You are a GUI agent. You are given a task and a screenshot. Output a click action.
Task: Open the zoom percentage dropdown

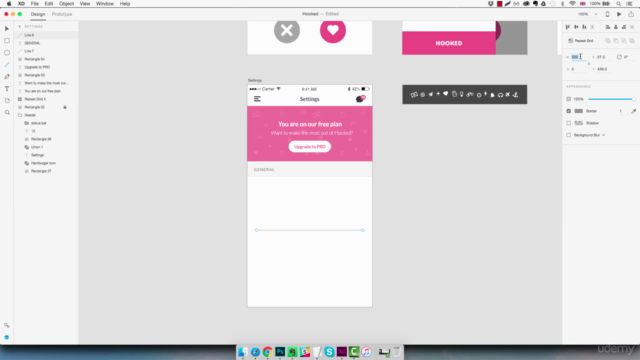596,14
